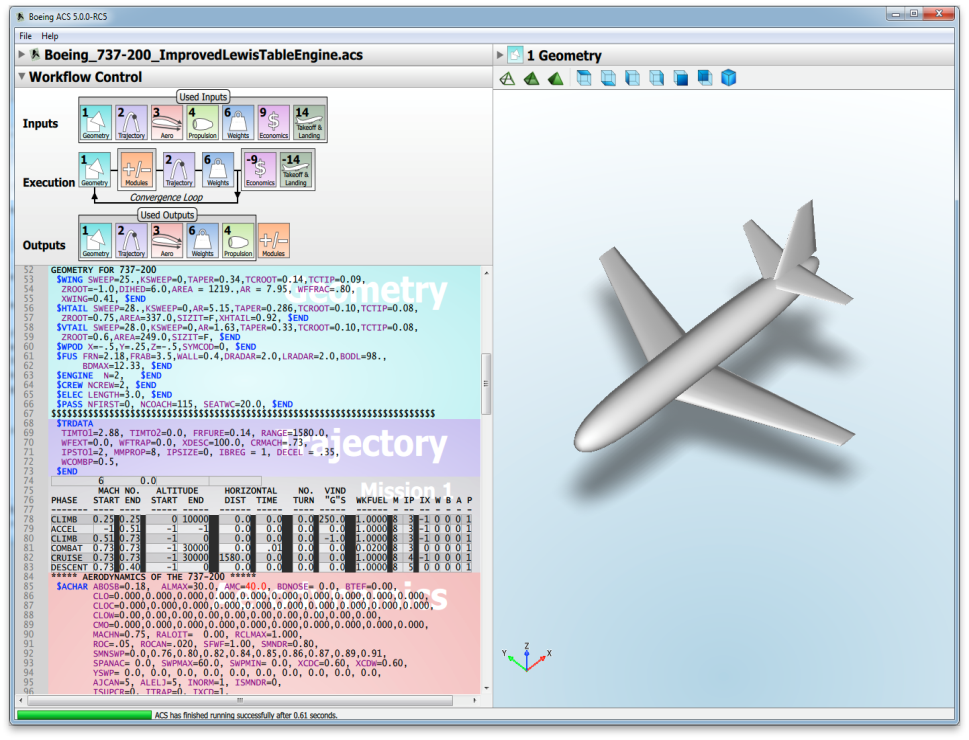Open the Help menu

pos(49,36)
